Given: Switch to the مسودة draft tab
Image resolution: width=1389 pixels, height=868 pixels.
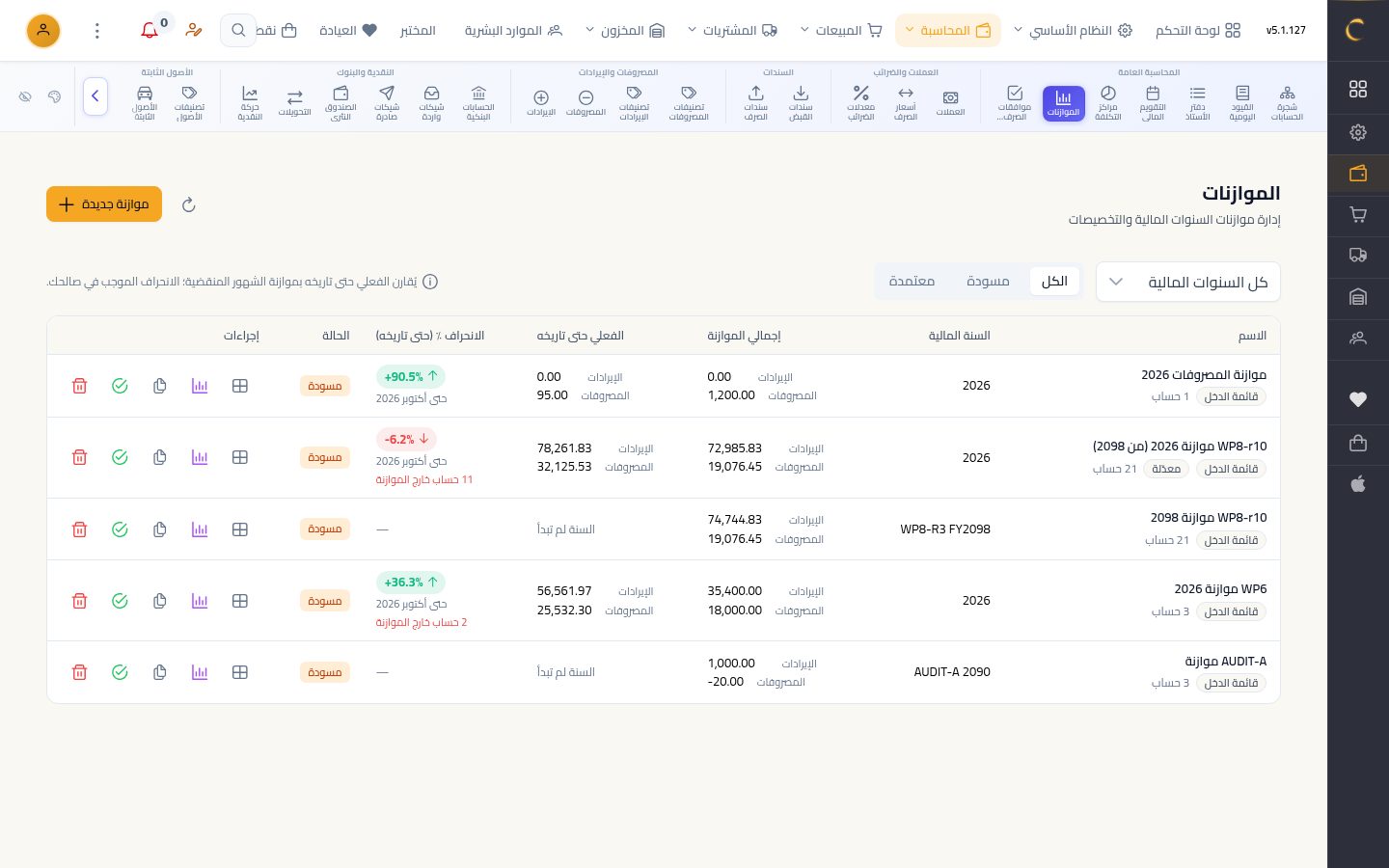Looking at the screenshot, I should point(988,281).
